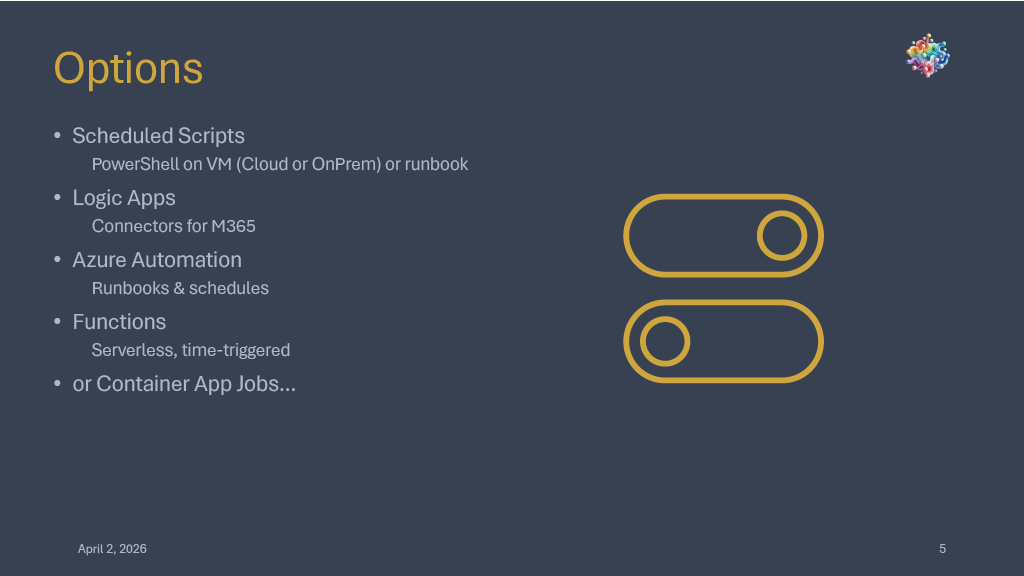Screen dimensions: 1024x576
Task: Click the slide number 5 in the footer
Action: [x=942, y=549]
